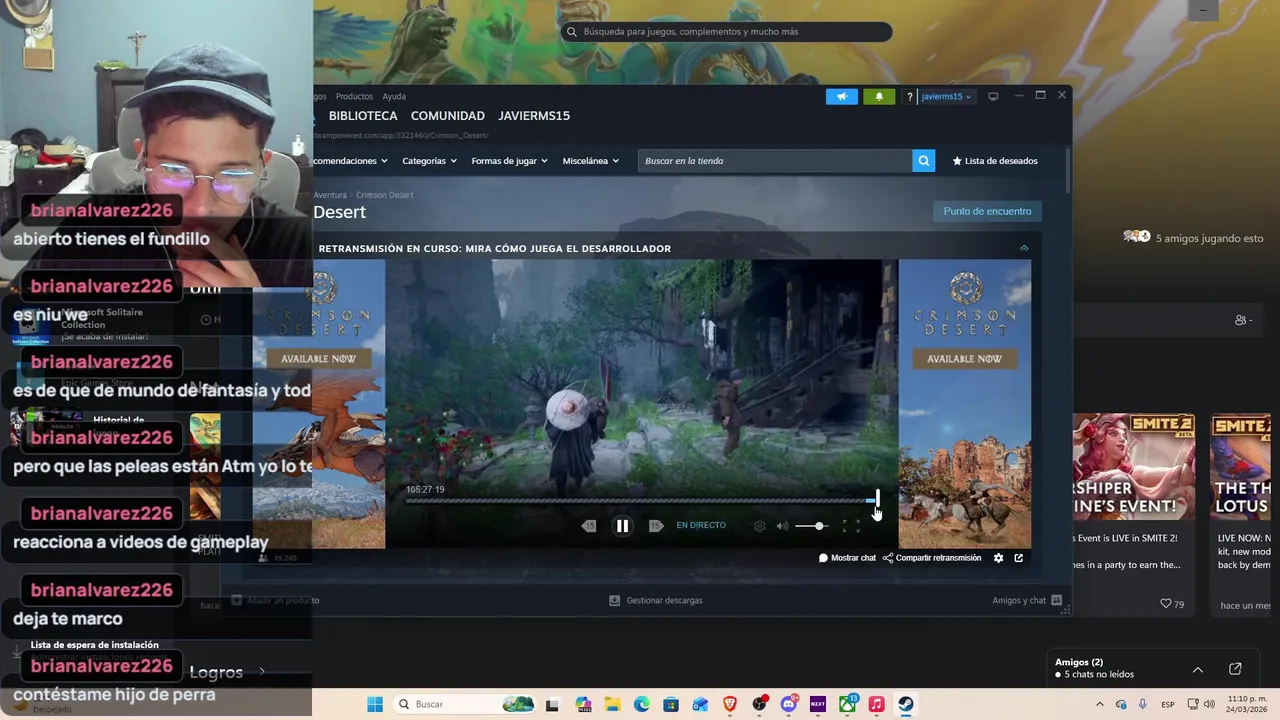Image resolution: width=1280 pixels, height=720 pixels.
Task: Open Discord from the taskbar
Action: click(x=789, y=704)
